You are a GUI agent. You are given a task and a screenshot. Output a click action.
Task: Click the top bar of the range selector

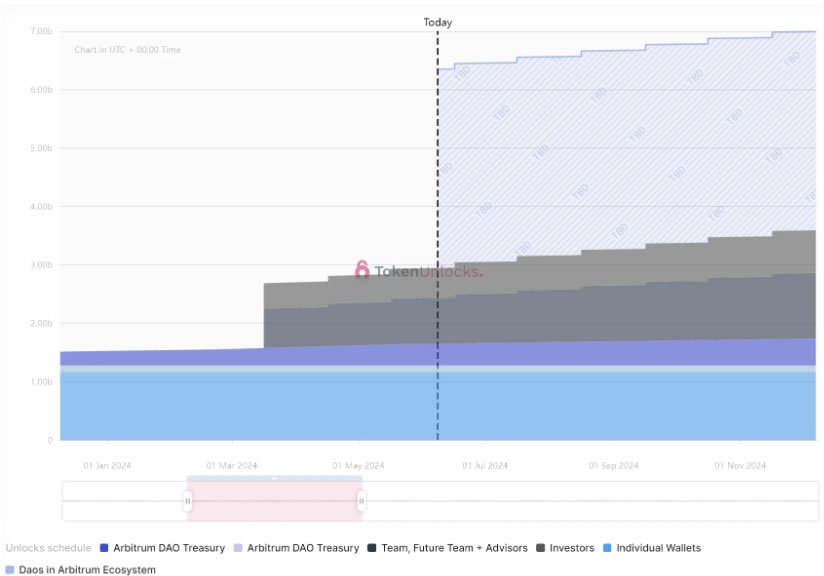tap(274, 478)
